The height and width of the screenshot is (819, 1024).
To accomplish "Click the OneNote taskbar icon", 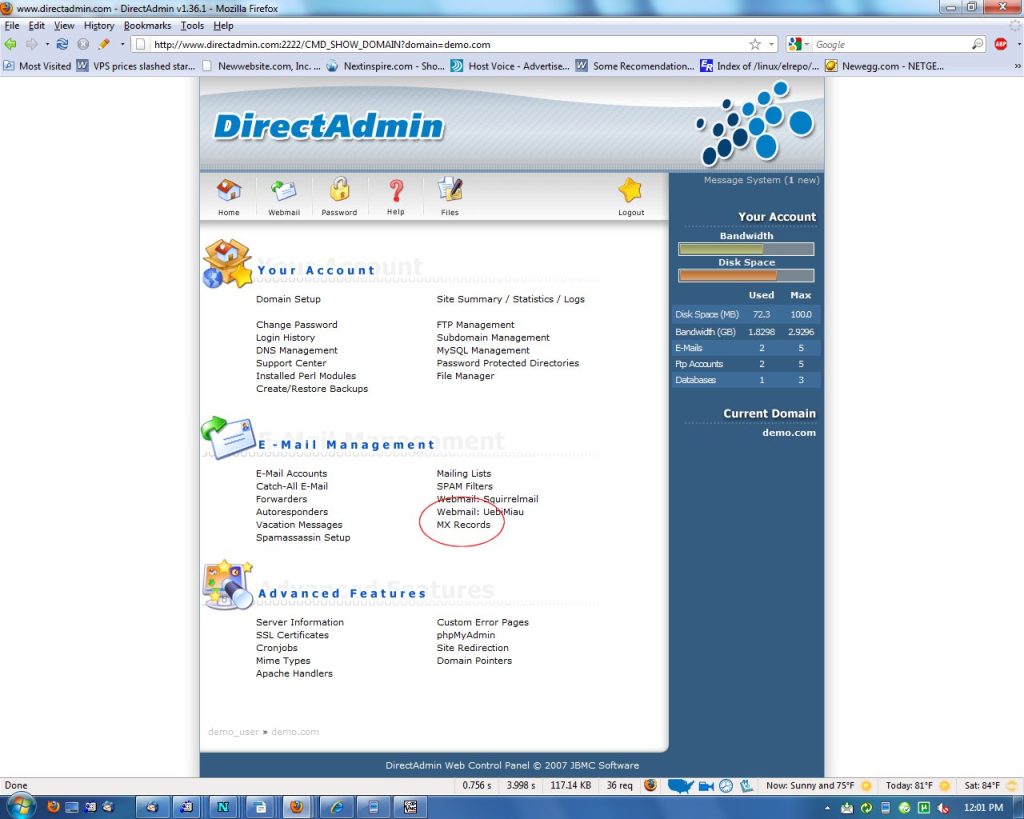I will coord(223,807).
